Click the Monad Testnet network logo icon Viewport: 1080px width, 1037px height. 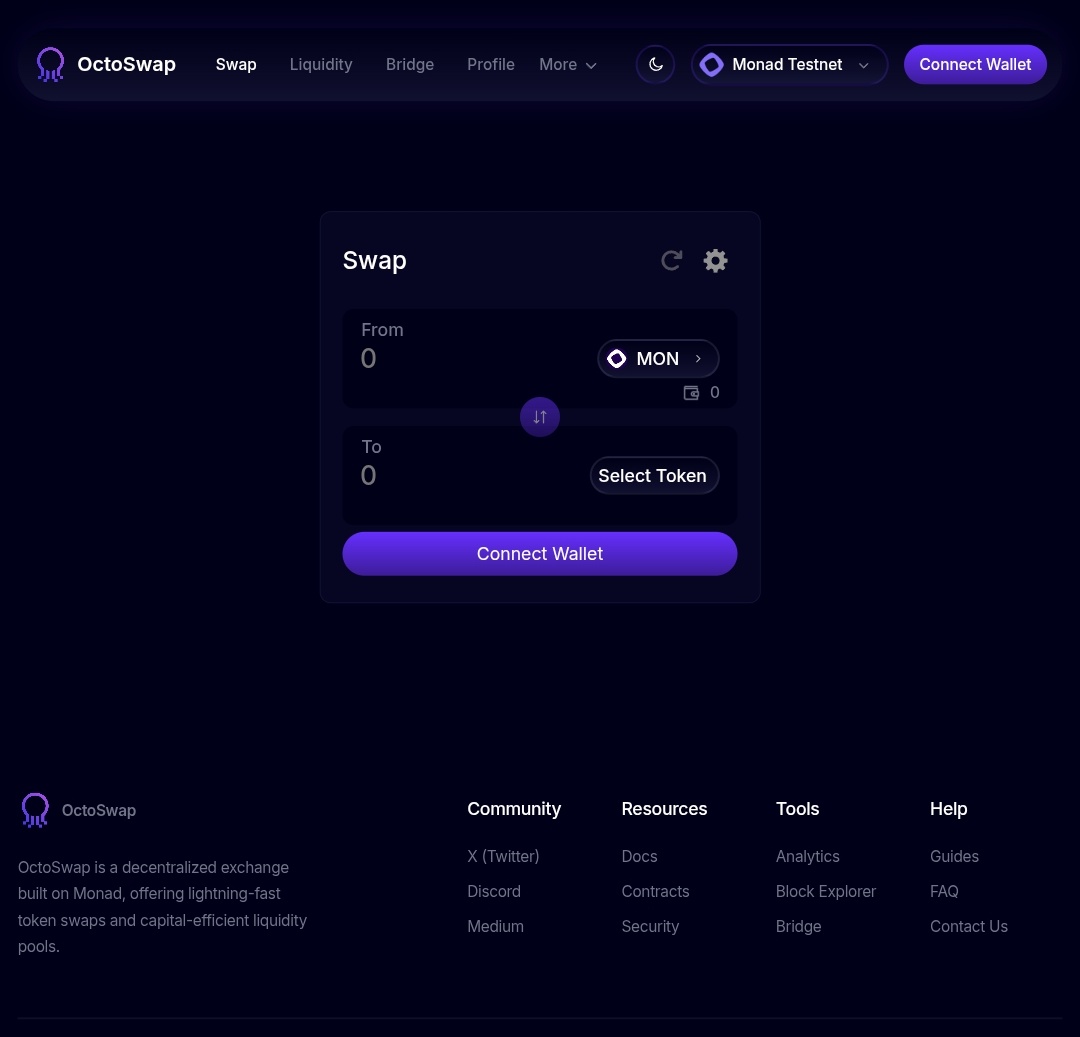[x=712, y=65]
